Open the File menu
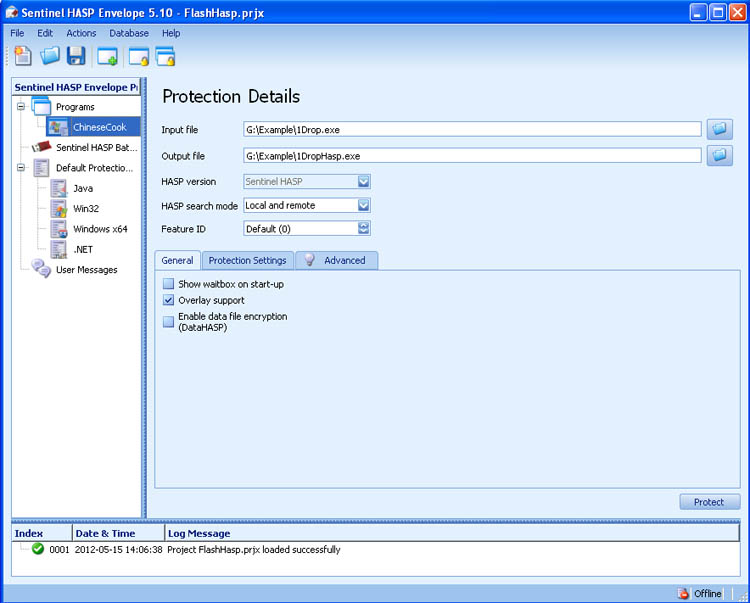This screenshot has height=603, width=750. coord(17,33)
